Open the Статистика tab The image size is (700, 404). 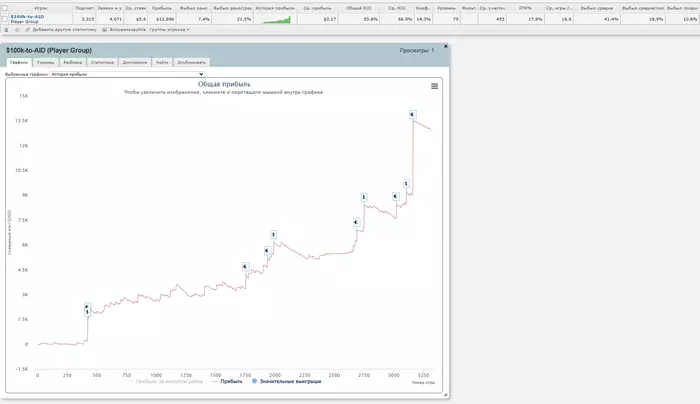coord(102,62)
